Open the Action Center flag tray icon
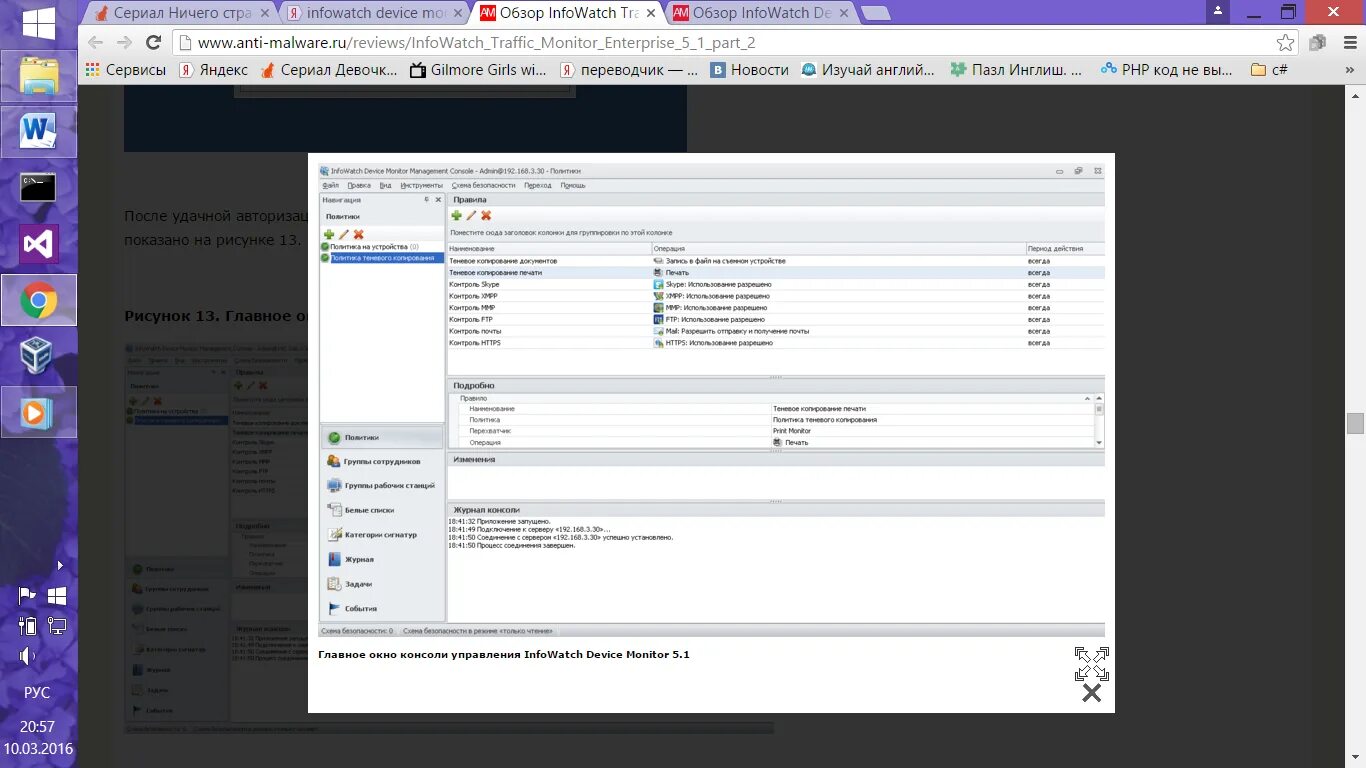 coord(27,596)
